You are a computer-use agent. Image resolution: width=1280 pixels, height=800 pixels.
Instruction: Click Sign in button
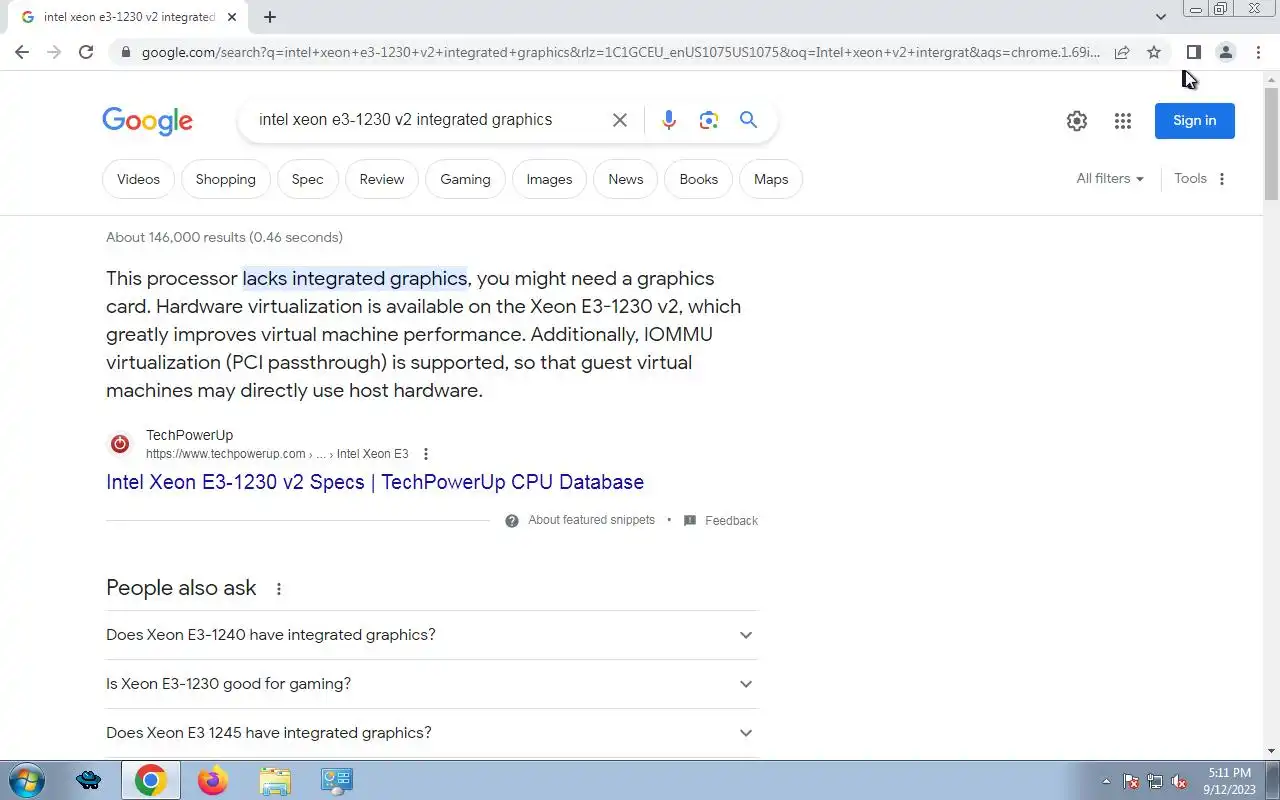(1194, 121)
